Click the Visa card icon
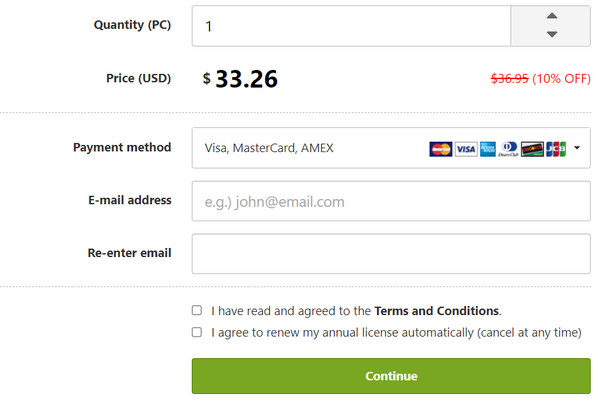The image size is (600, 402). click(x=465, y=149)
